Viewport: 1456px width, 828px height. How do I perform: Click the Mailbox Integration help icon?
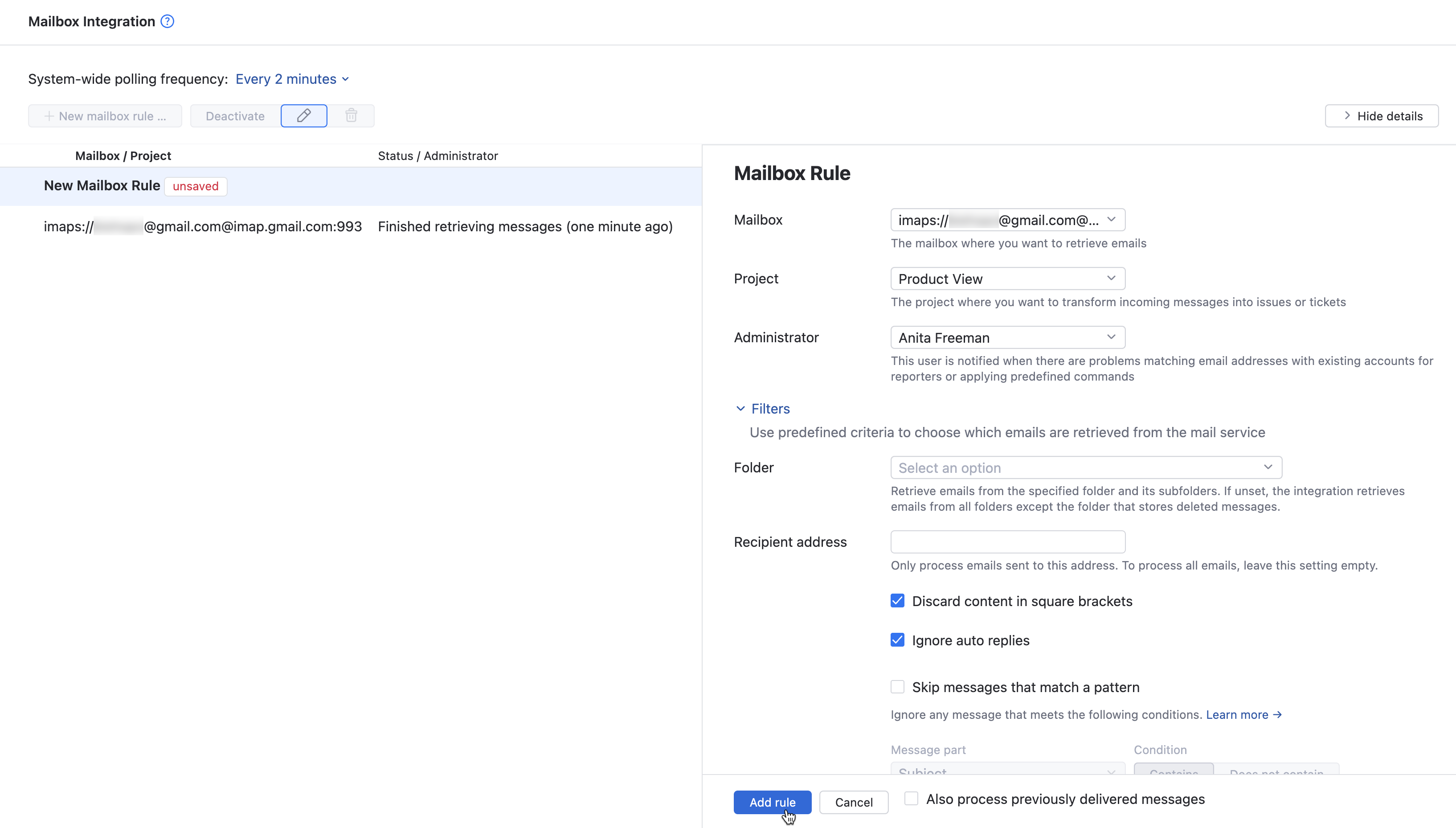coord(167,21)
